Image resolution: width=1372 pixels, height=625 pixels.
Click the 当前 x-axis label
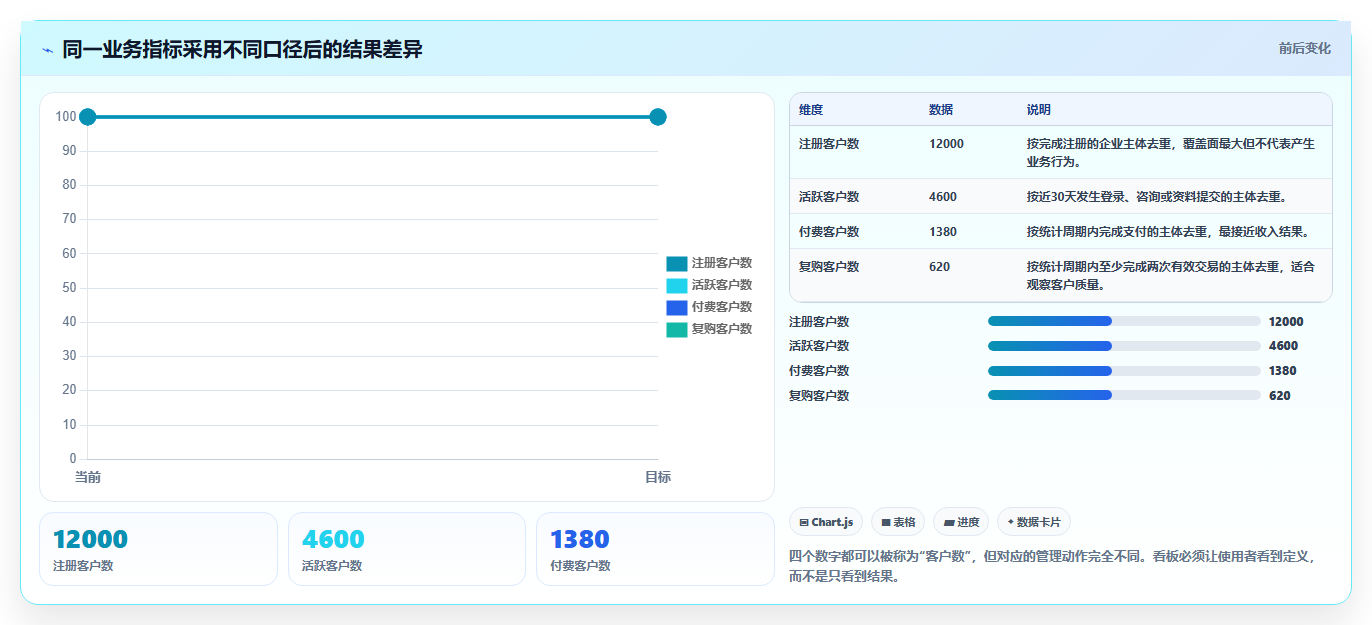tap(88, 477)
